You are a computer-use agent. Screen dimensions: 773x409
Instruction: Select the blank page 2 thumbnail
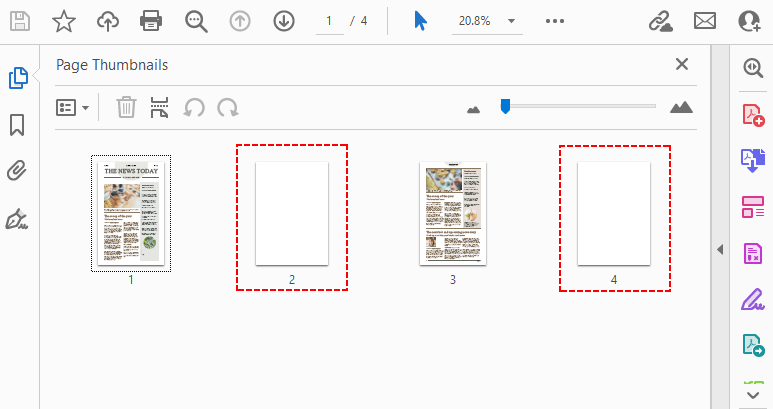click(x=292, y=213)
